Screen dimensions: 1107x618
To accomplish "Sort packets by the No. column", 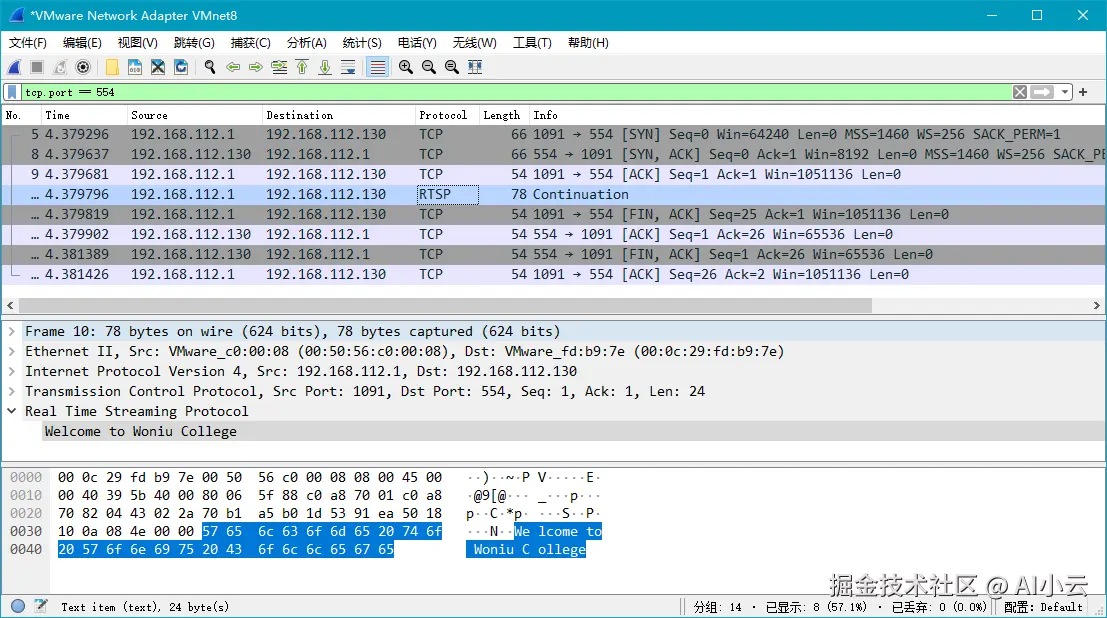I will [x=21, y=115].
